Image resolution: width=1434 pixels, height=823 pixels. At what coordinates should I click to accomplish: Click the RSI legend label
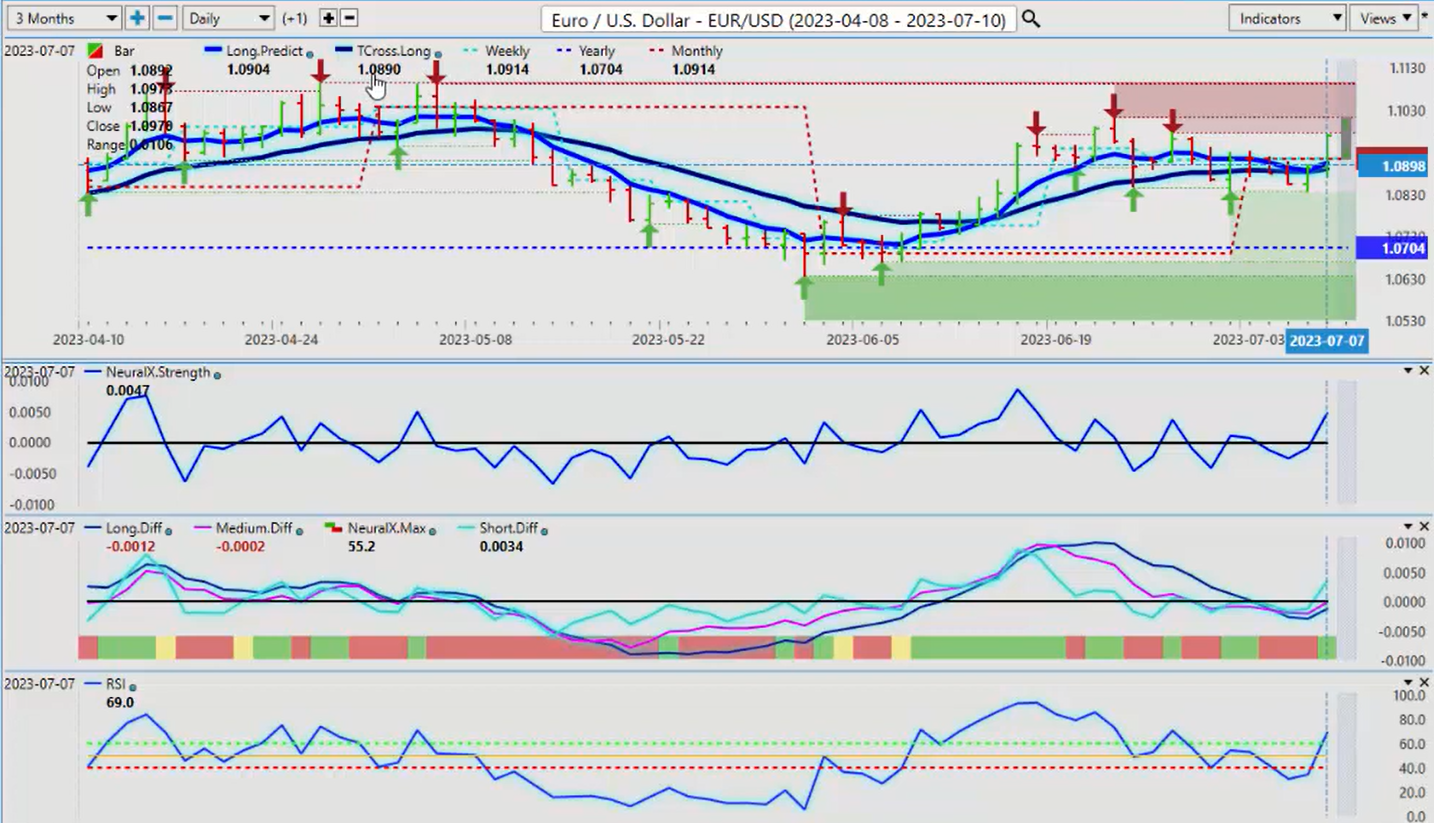click(116, 684)
